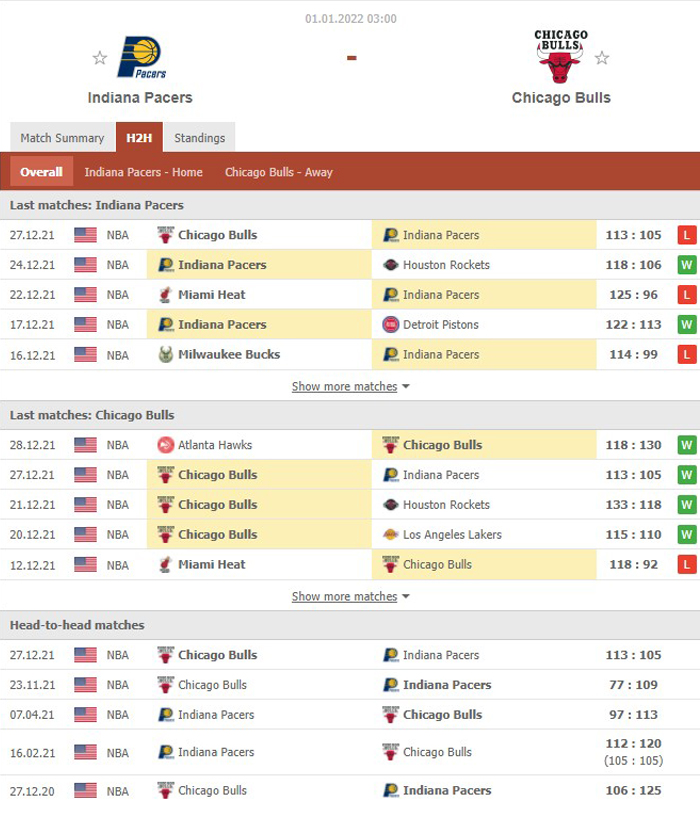Switch to the Standings tab
The width and height of the screenshot is (700, 830).
(200, 138)
